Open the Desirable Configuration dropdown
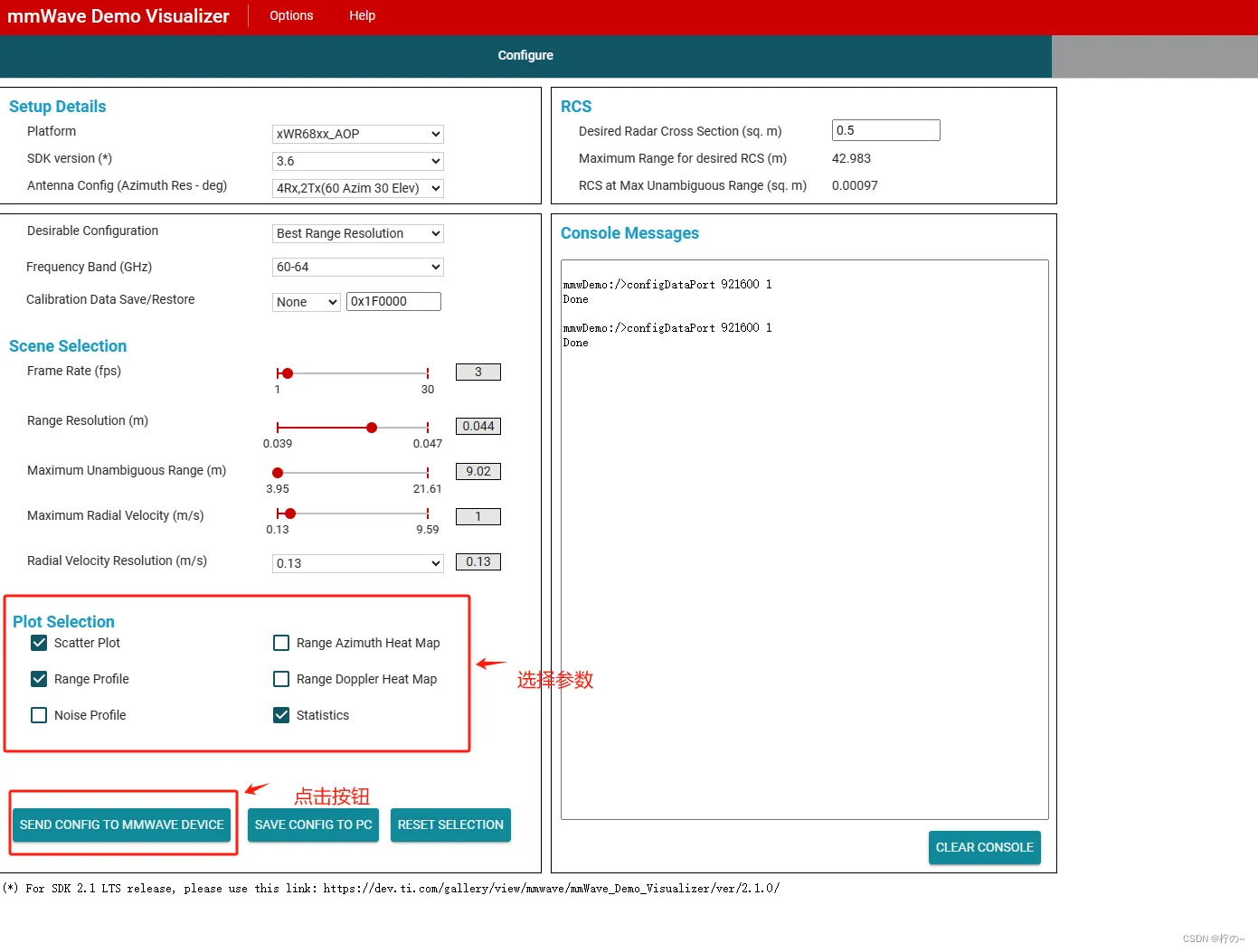1258x952 pixels. click(x=358, y=233)
